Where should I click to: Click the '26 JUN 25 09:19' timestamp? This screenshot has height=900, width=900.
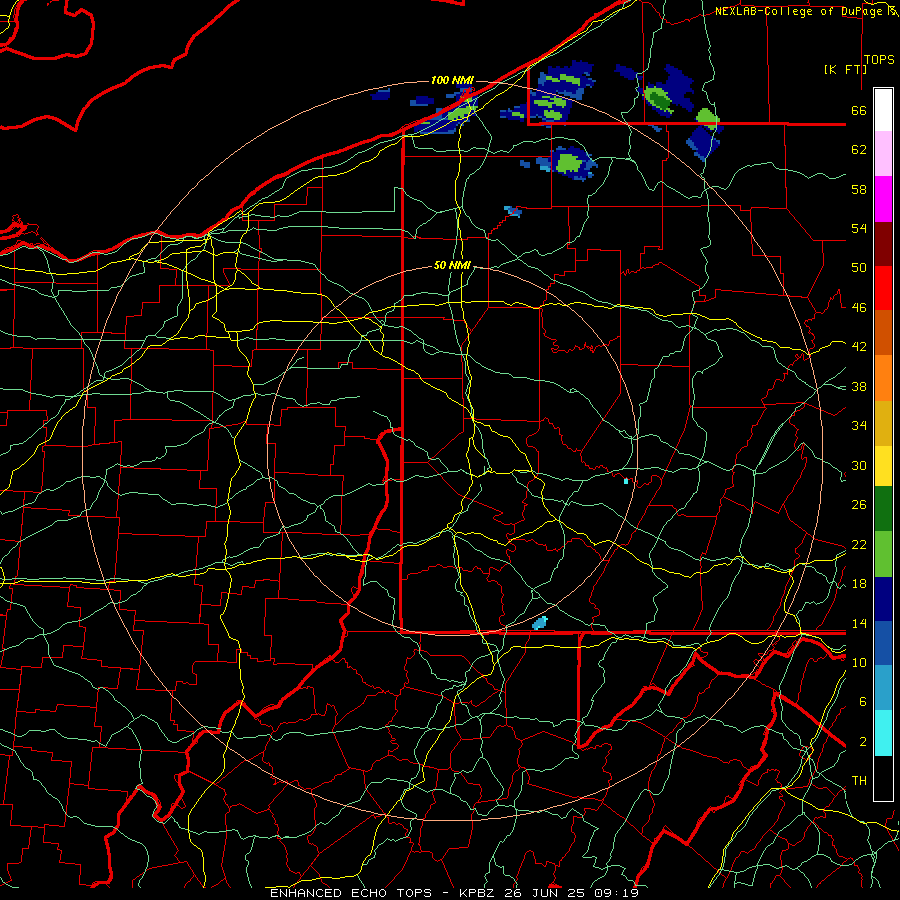572,893
